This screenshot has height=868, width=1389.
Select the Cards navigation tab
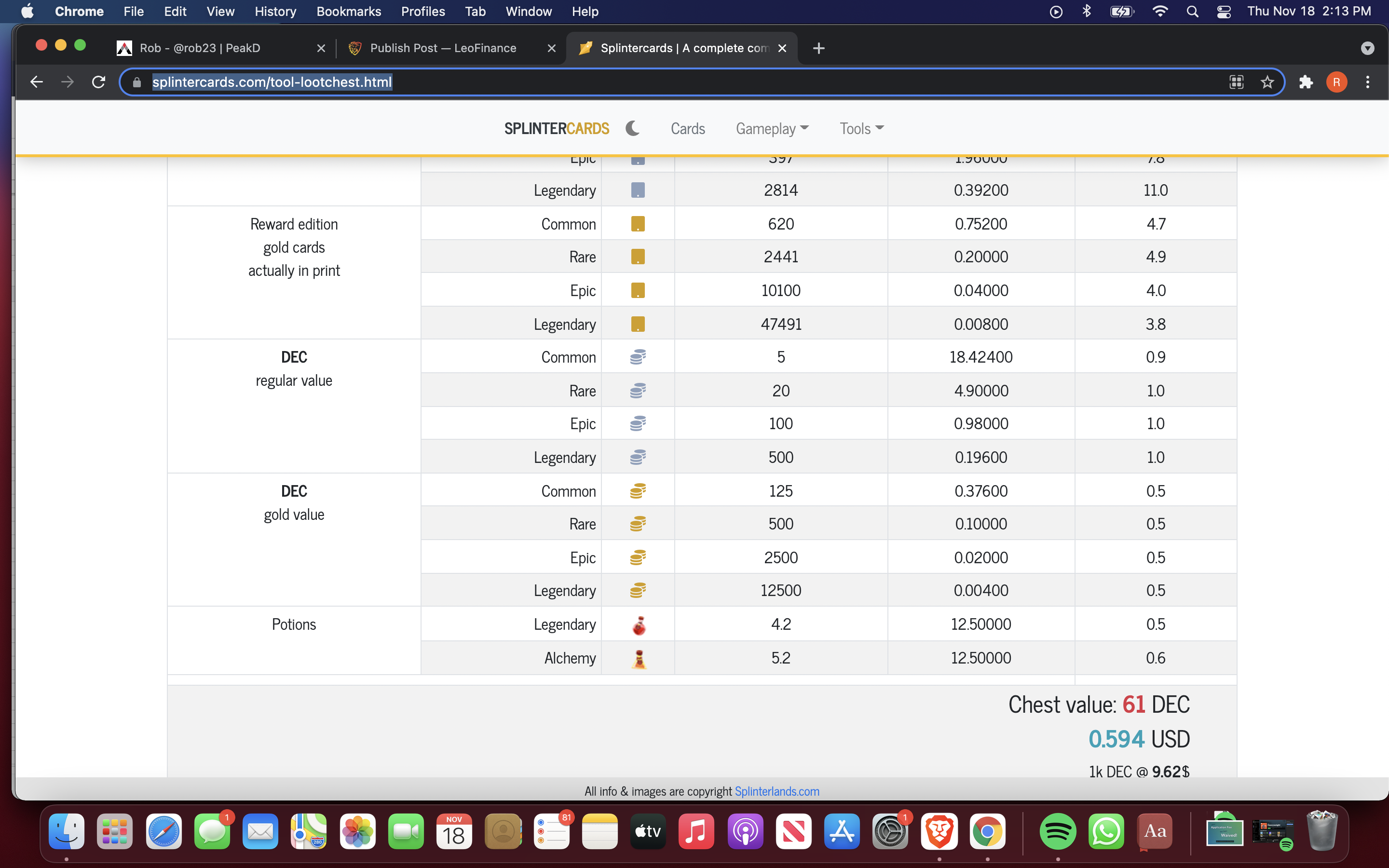688,128
